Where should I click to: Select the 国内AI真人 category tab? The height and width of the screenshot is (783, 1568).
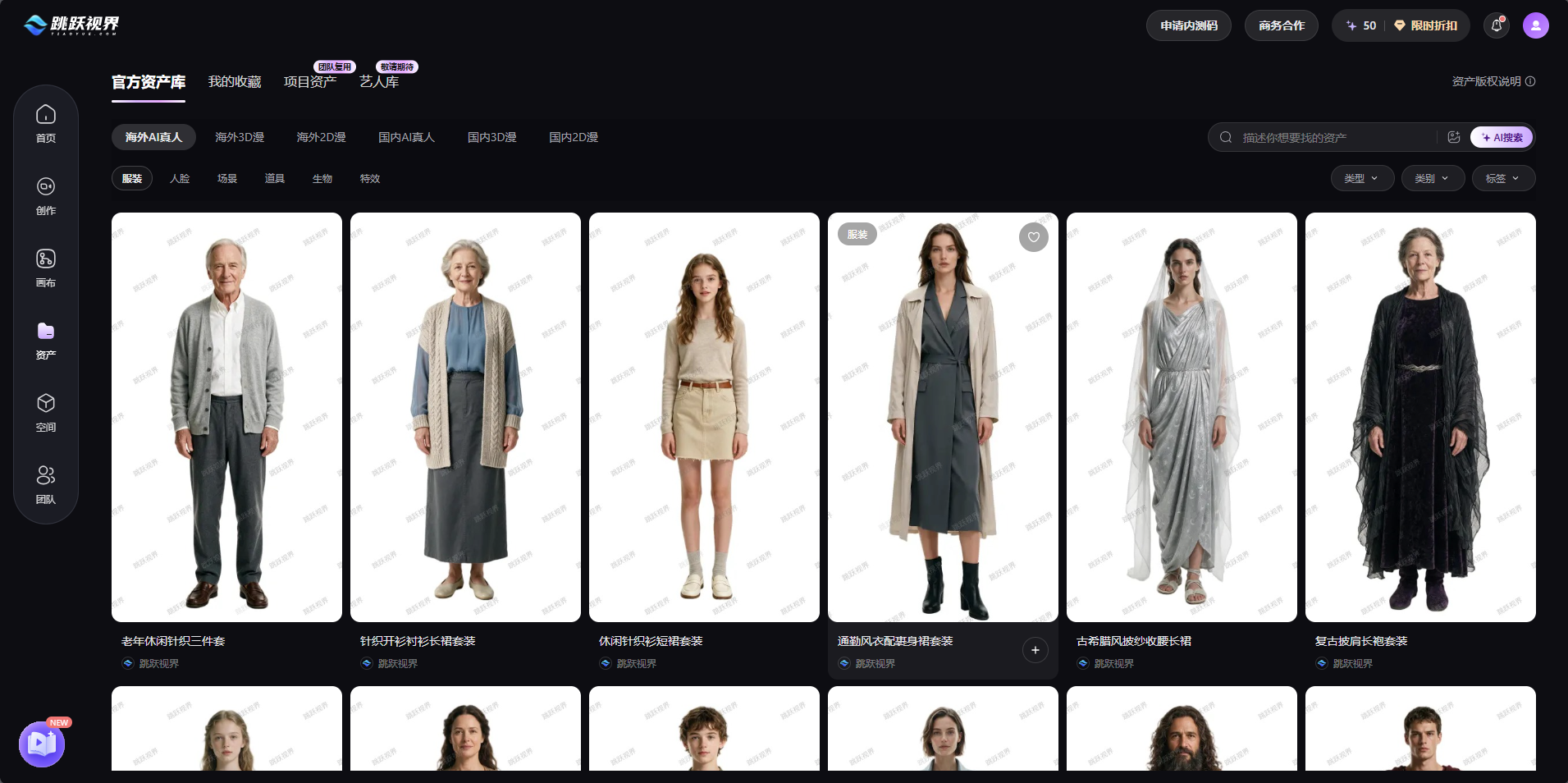tap(406, 137)
